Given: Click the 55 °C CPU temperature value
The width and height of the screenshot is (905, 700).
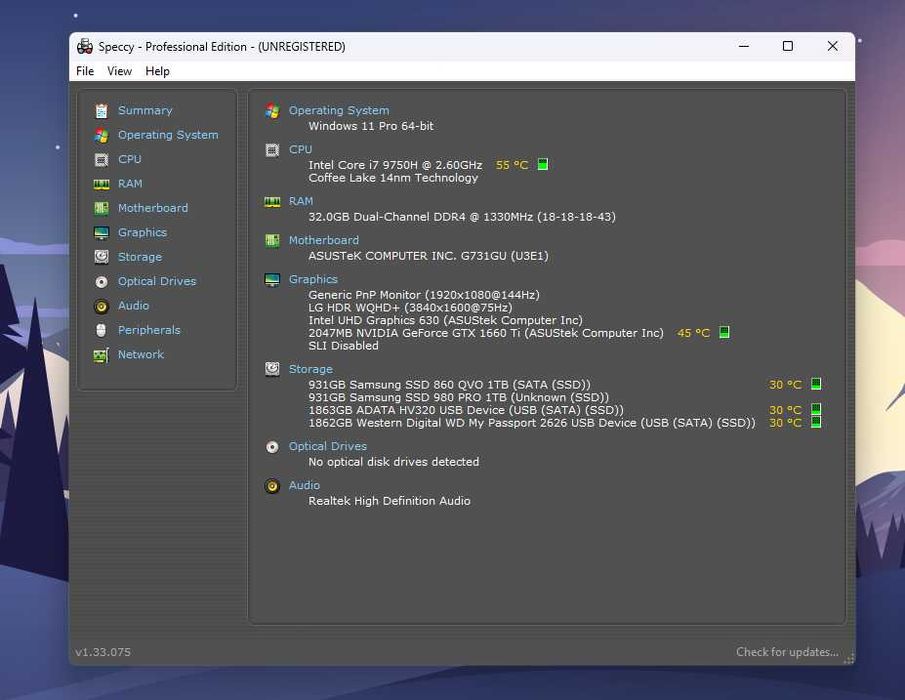Looking at the screenshot, I should (x=512, y=165).
